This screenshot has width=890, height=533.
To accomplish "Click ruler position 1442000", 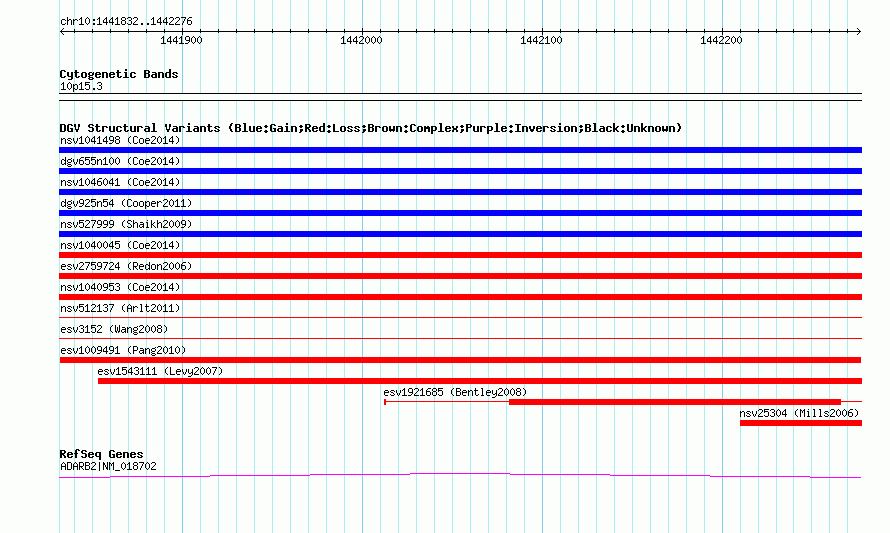I will point(361,40).
